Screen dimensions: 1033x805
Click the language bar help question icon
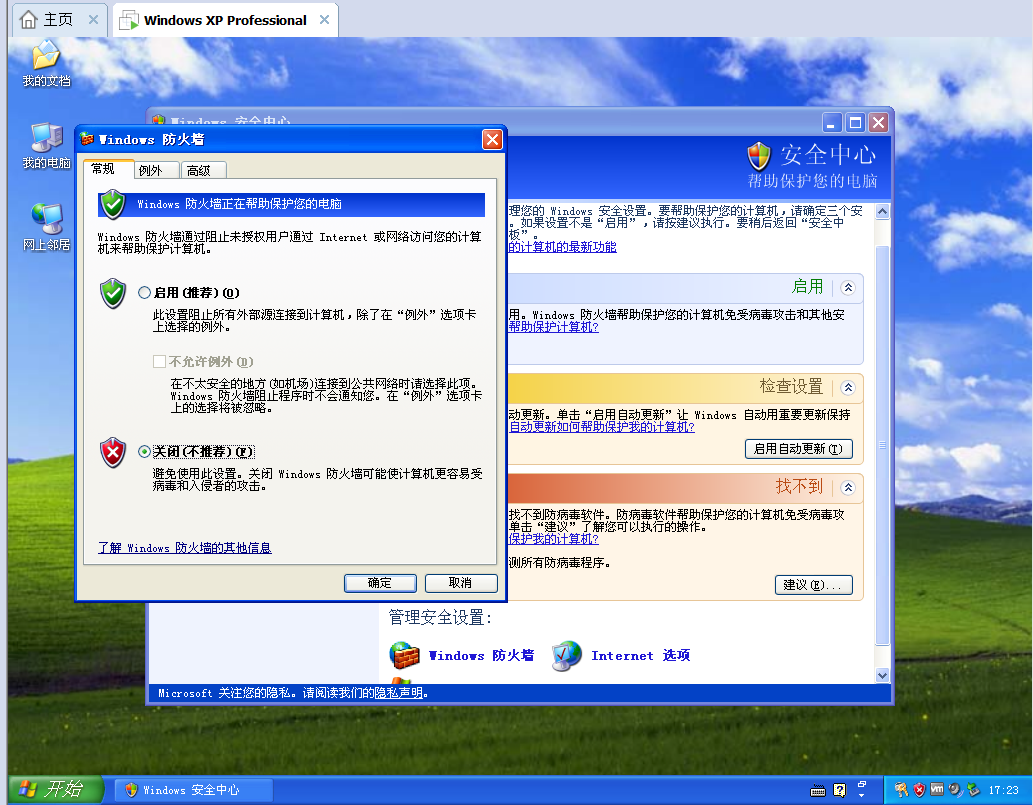coord(839,791)
